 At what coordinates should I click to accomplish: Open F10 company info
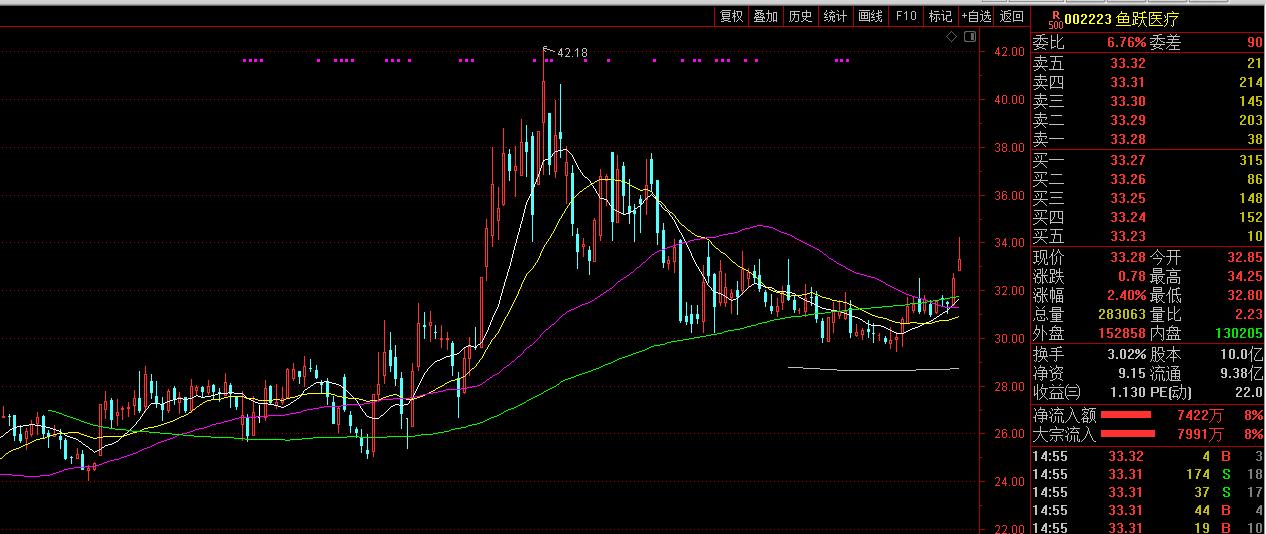pyautogui.click(x=906, y=16)
